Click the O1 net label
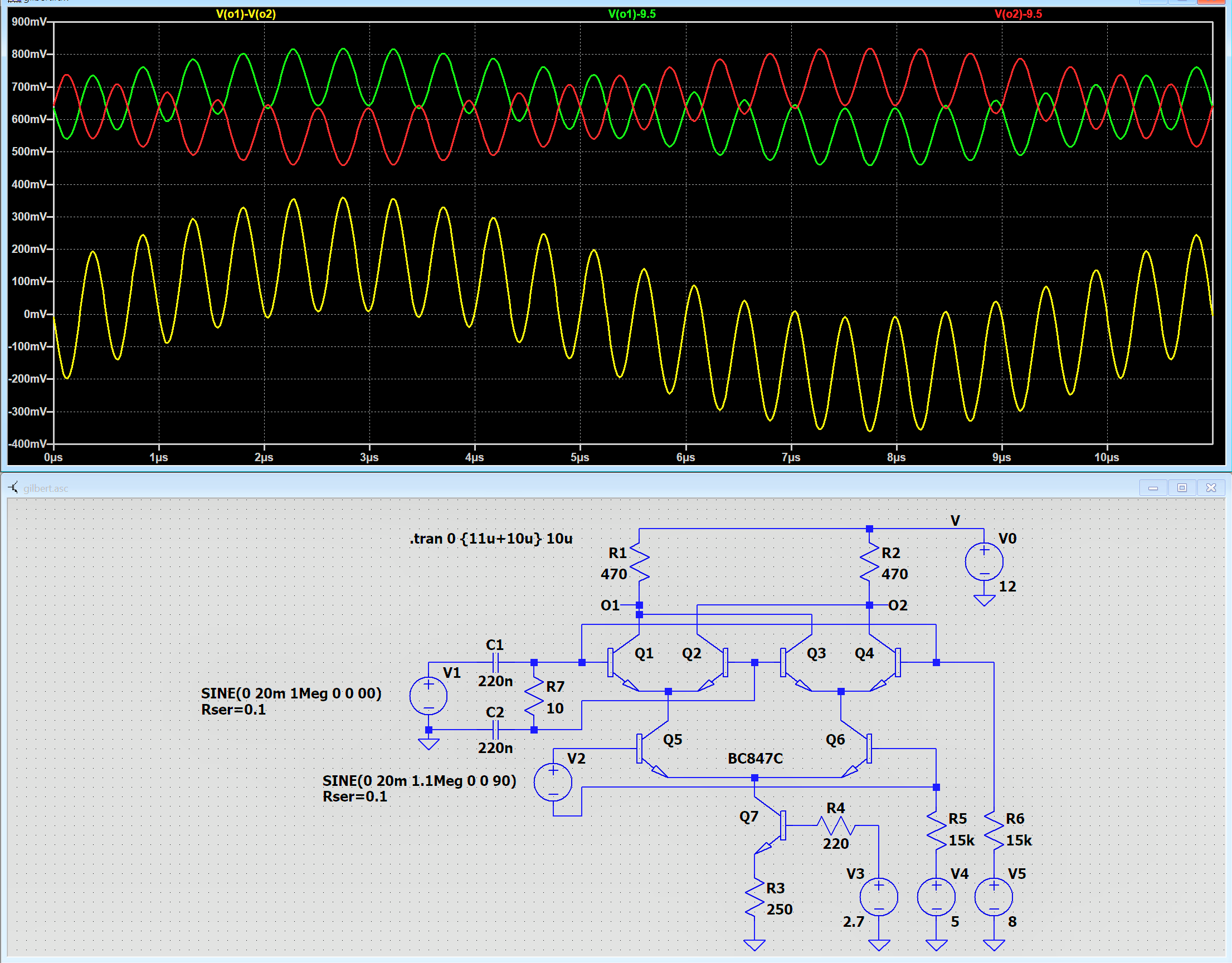1232x963 pixels. [609, 605]
